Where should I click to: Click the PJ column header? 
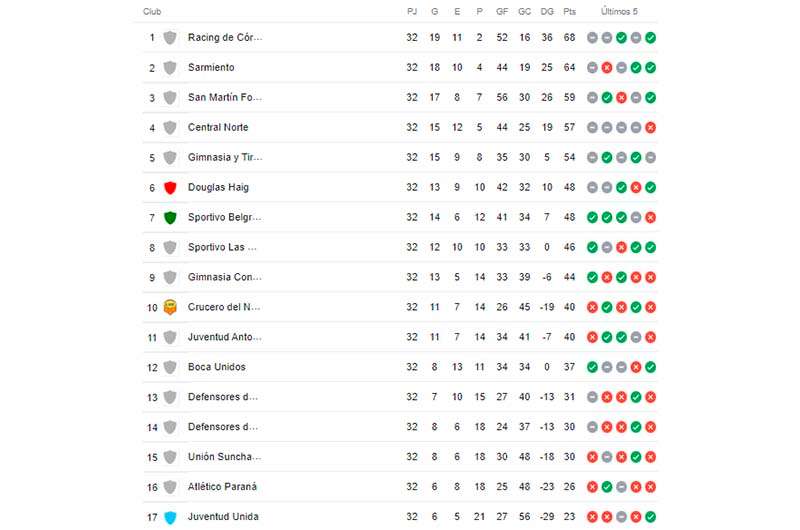(412, 11)
